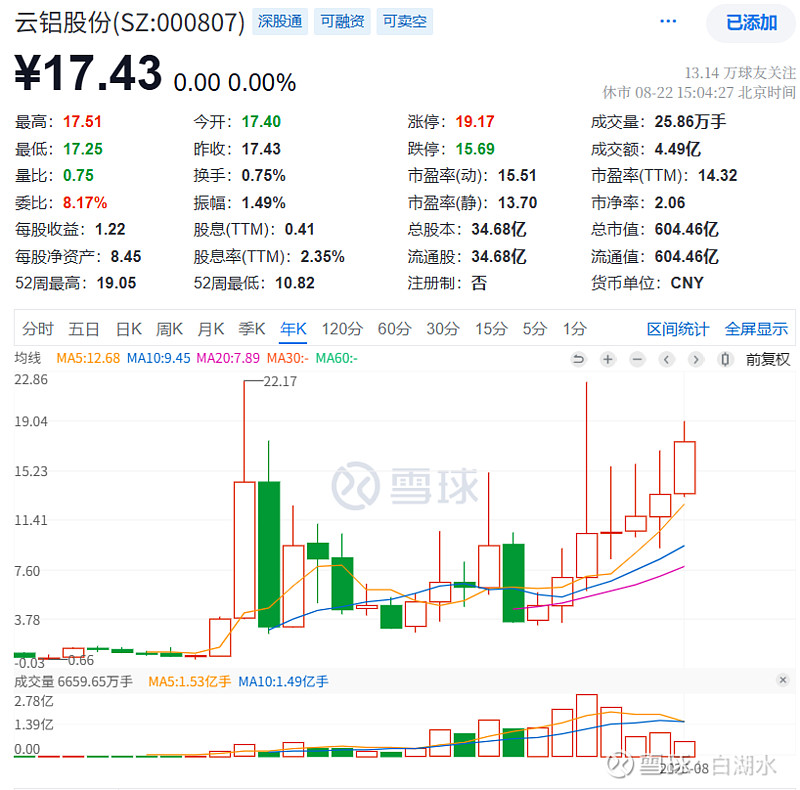Click the 22.17 high price marker
The height and width of the screenshot is (790, 800).
pos(280,381)
